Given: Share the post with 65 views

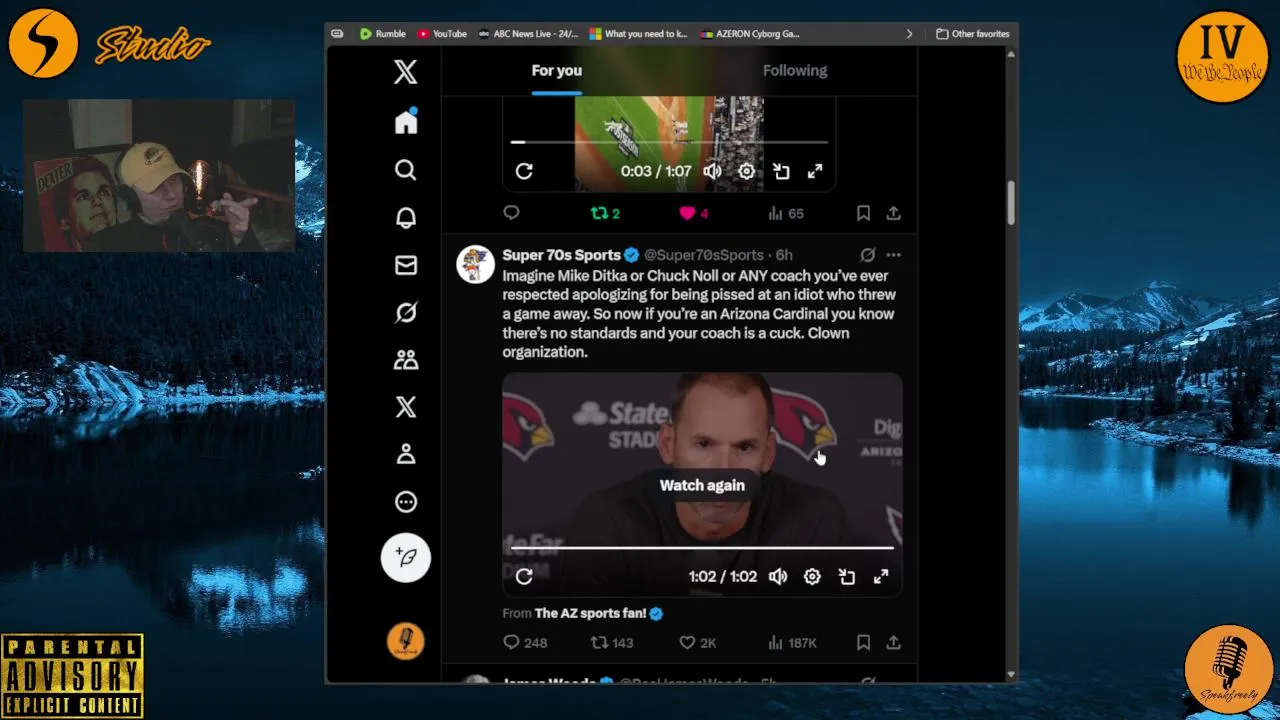Looking at the screenshot, I should click(893, 213).
